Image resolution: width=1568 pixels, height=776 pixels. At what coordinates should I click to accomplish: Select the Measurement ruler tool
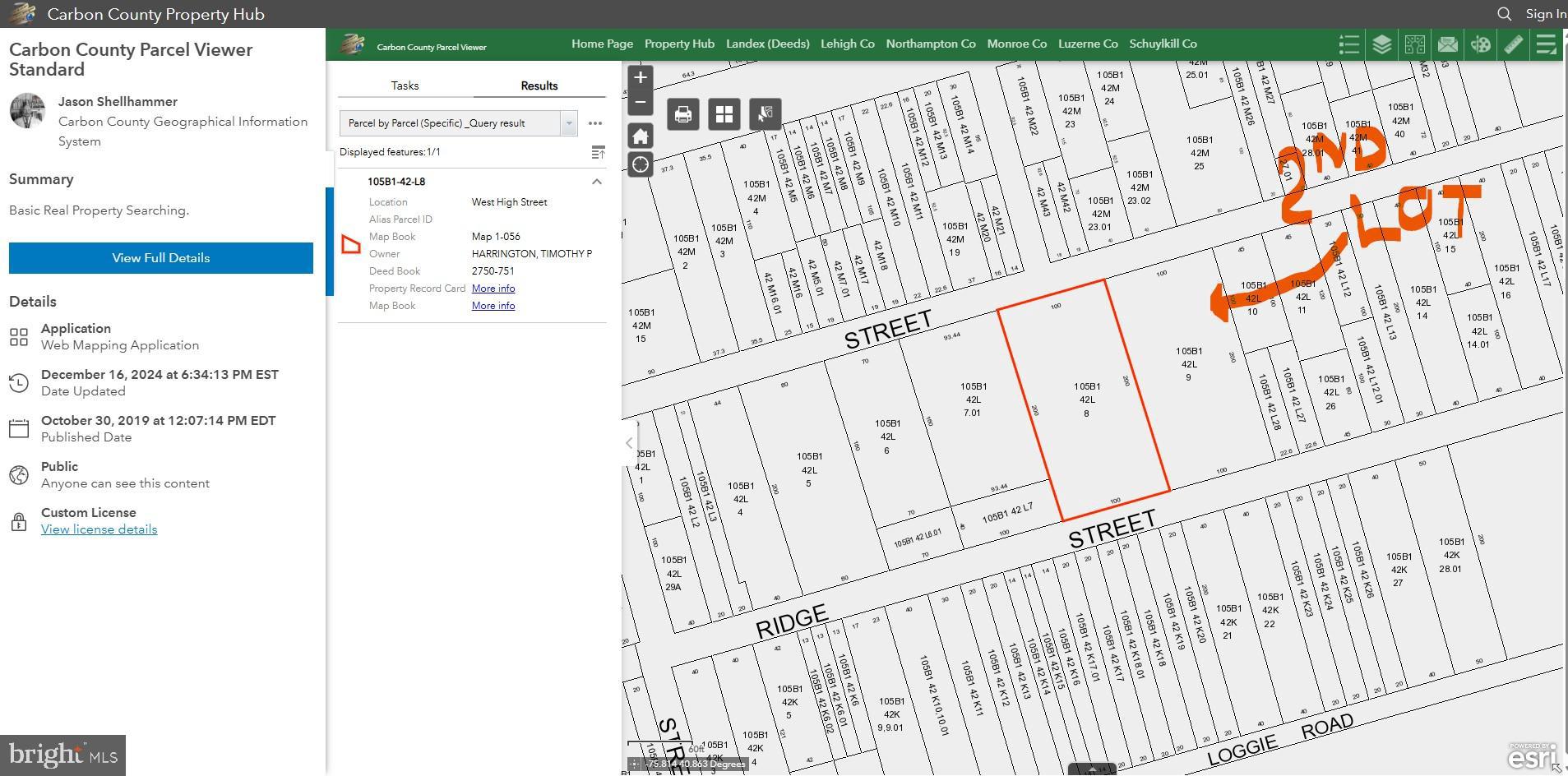pyautogui.click(x=1513, y=44)
